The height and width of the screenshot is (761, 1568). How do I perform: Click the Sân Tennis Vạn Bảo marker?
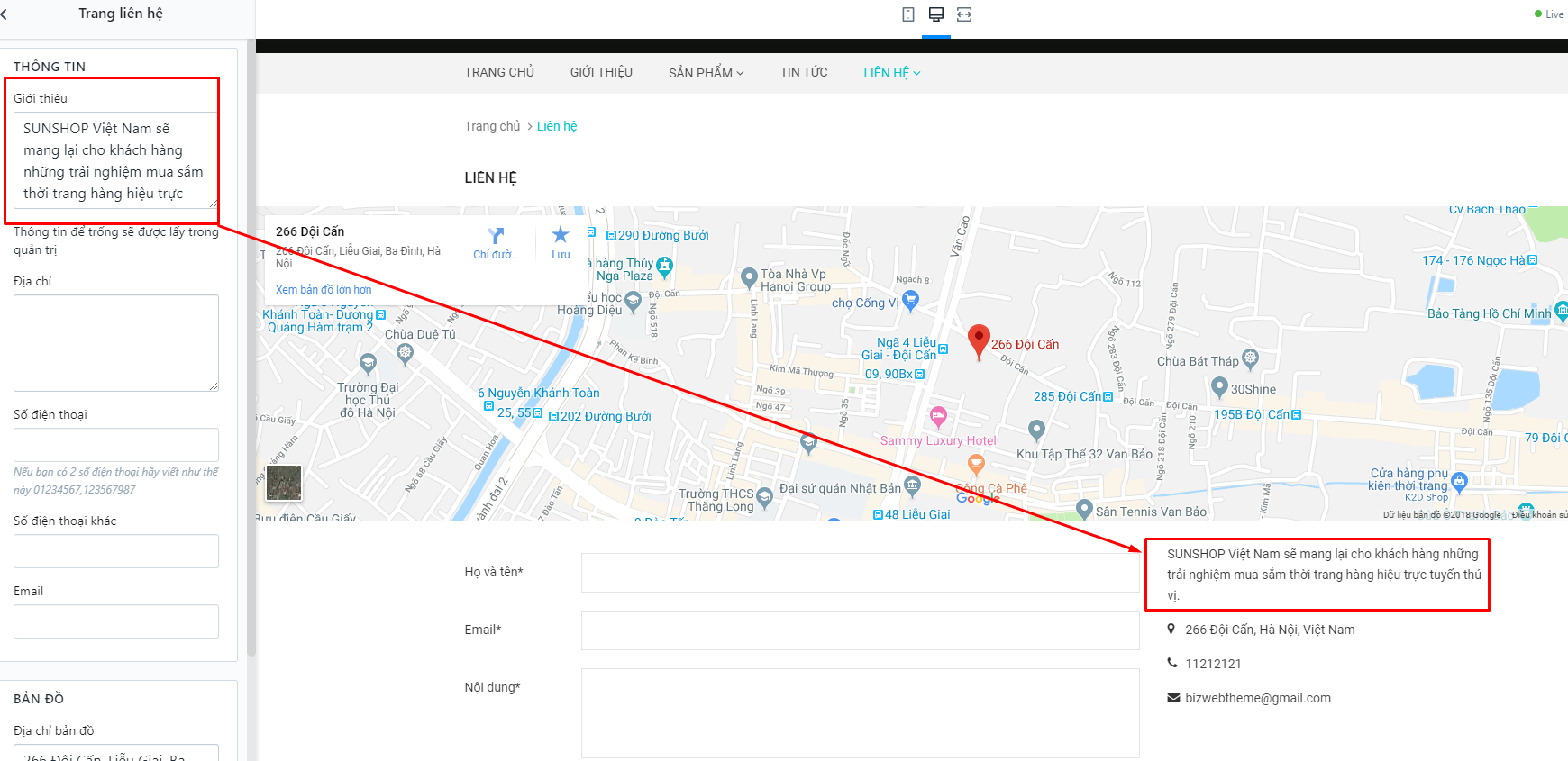coord(1084,510)
